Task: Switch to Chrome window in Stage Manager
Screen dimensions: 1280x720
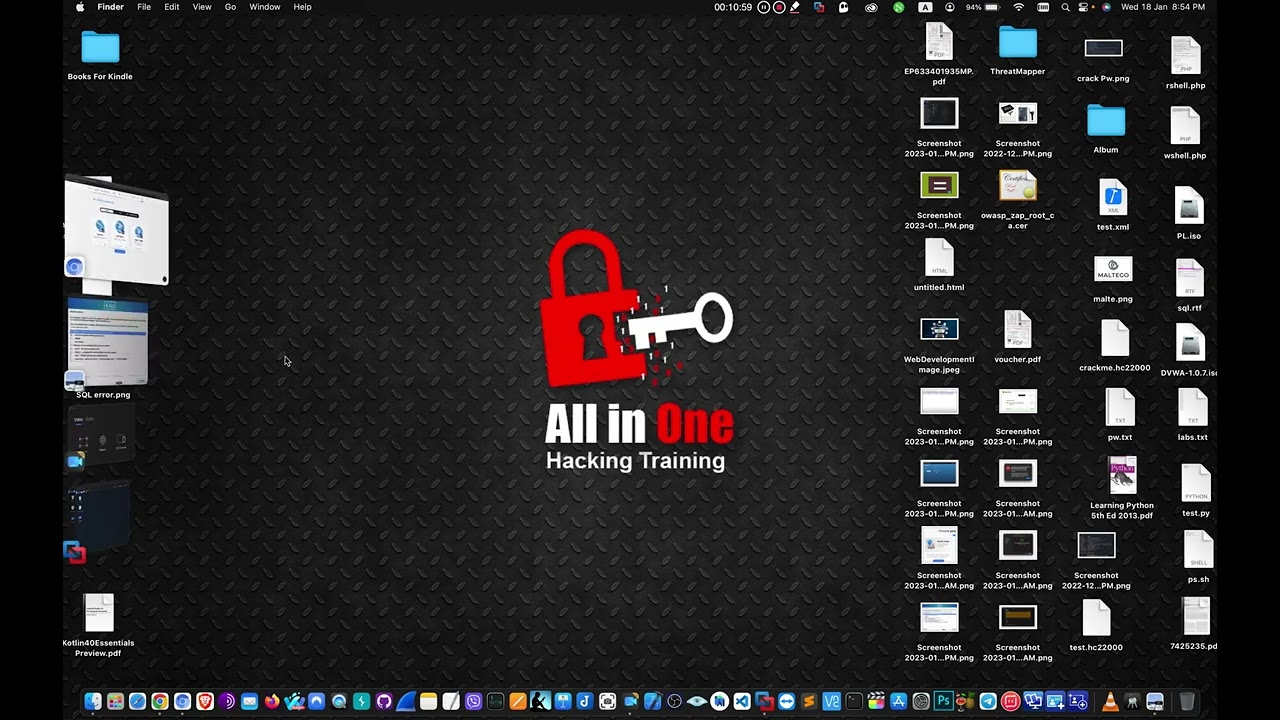Action: pos(117,230)
